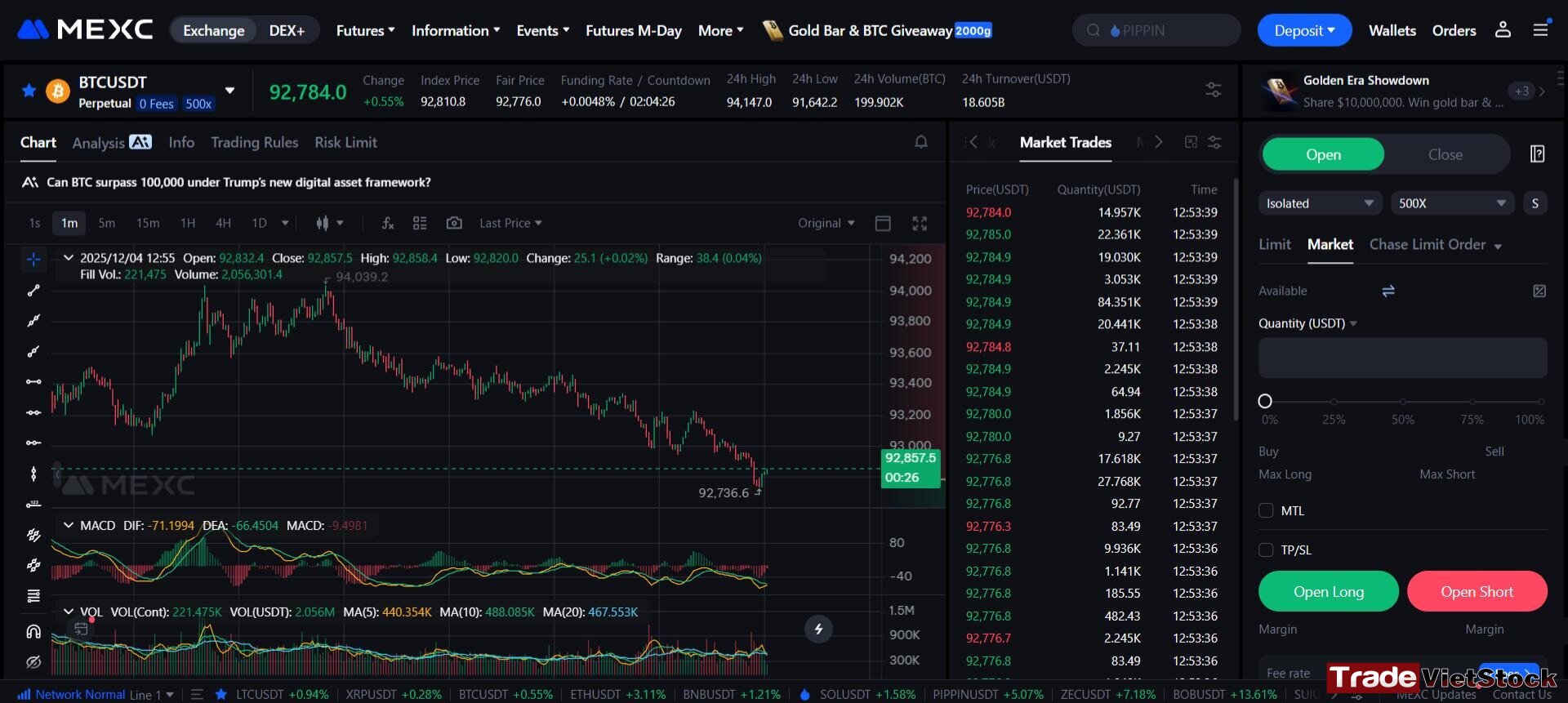Open the Quantity (USDT) unit dropdown
Screen dimensions: 1568x703
[1307, 323]
